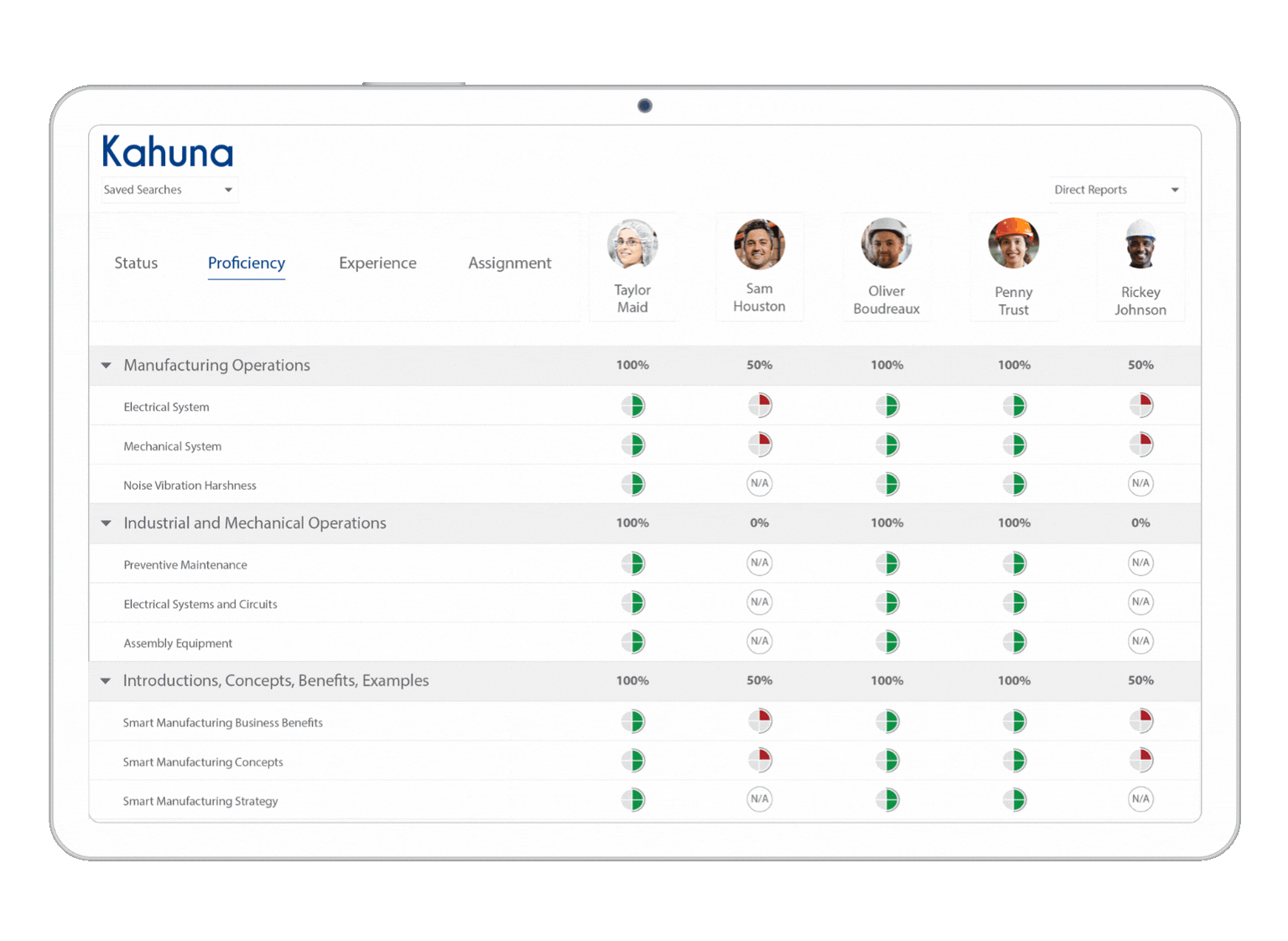Select the Noise Vibration Harshness row
The image size is (1288, 941).
tap(645, 485)
